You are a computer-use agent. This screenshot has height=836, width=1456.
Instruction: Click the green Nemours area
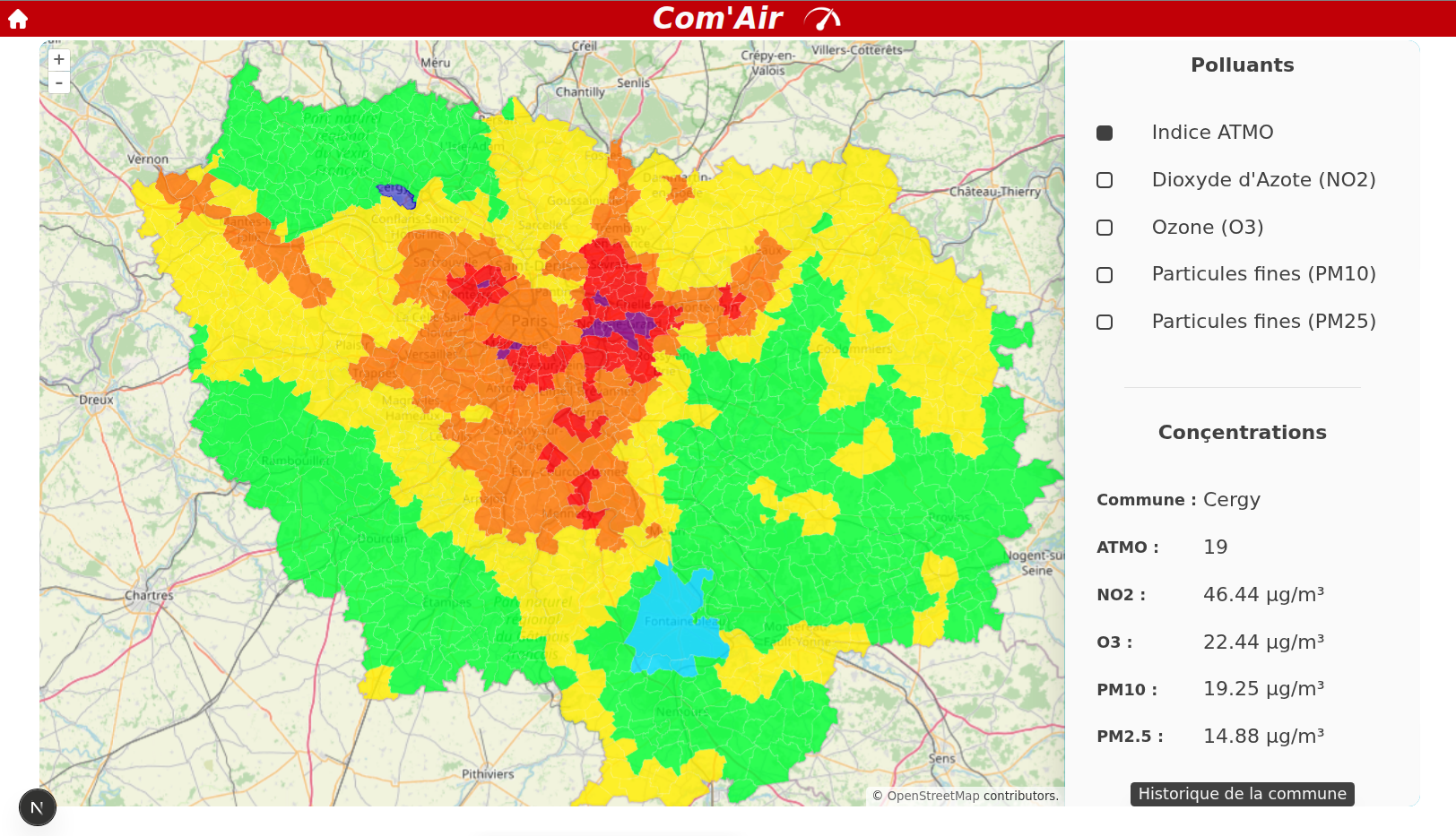tap(681, 712)
